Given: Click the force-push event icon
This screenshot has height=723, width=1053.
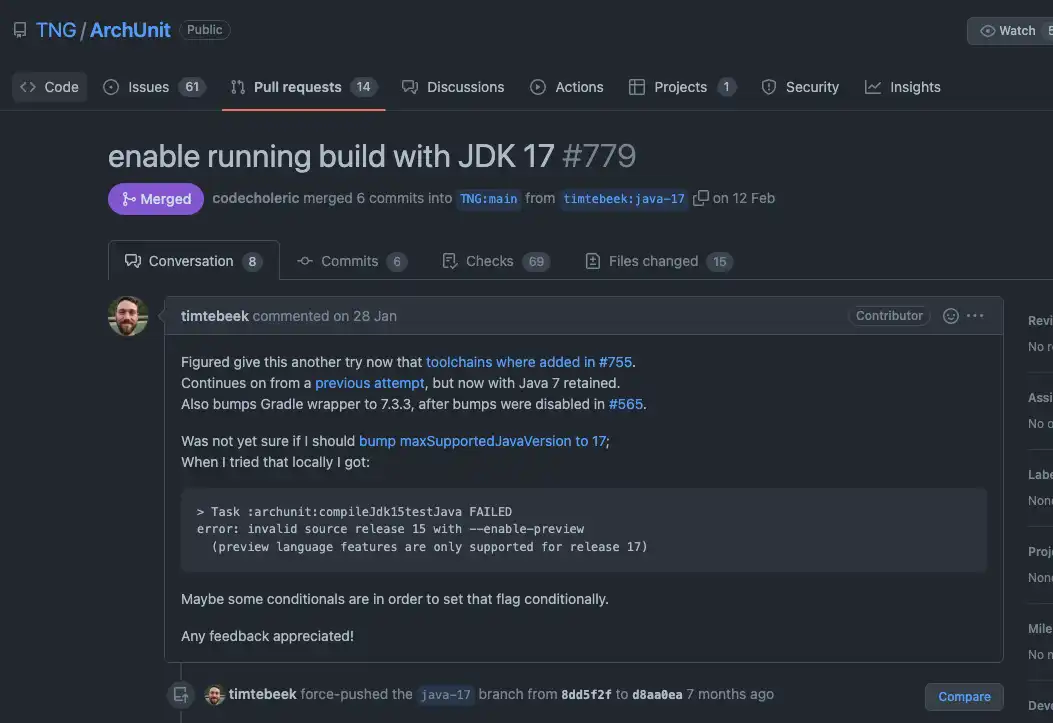Looking at the screenshot, I should [x=181, y=695].
